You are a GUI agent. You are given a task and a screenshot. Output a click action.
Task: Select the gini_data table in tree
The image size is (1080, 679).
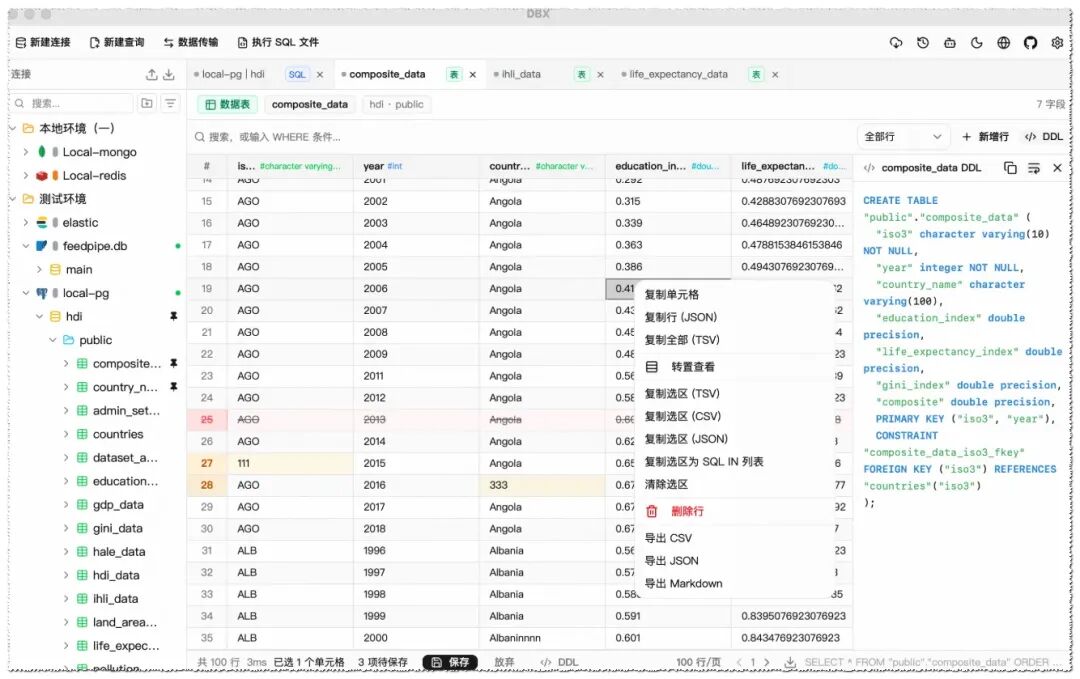pos(117,528)
